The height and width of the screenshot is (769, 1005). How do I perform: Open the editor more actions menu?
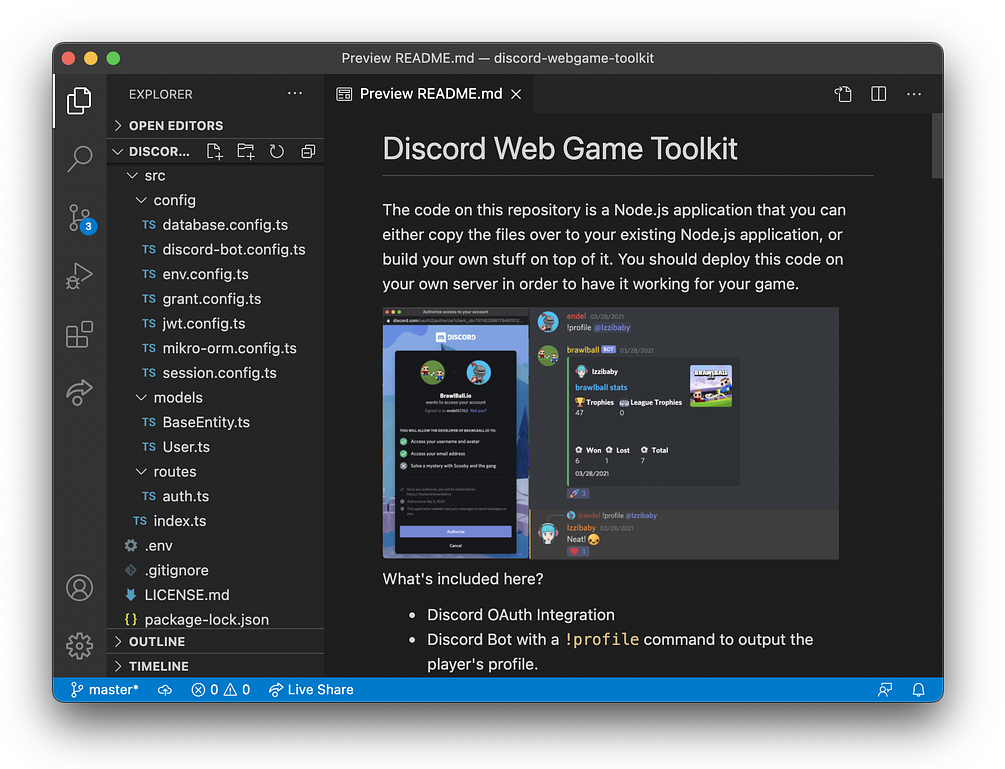pos(913,93)
